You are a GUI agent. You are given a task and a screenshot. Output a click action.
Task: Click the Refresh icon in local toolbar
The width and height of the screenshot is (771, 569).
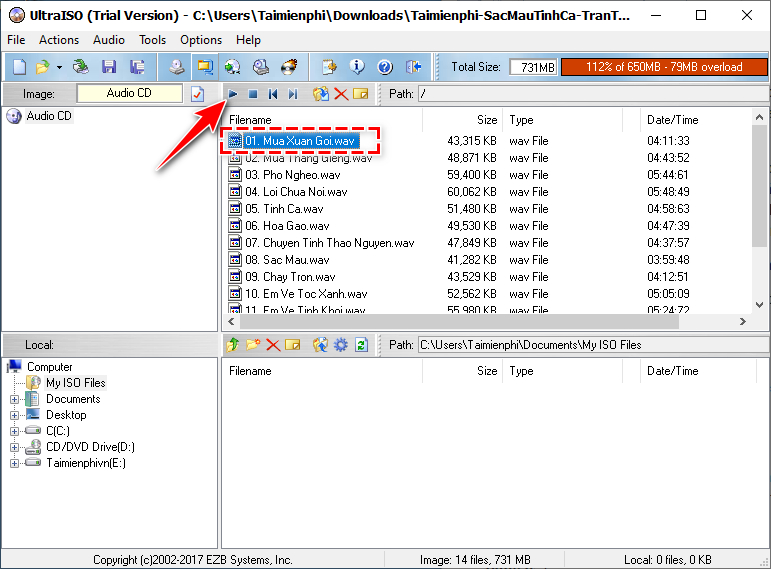(x=361, y=345)
